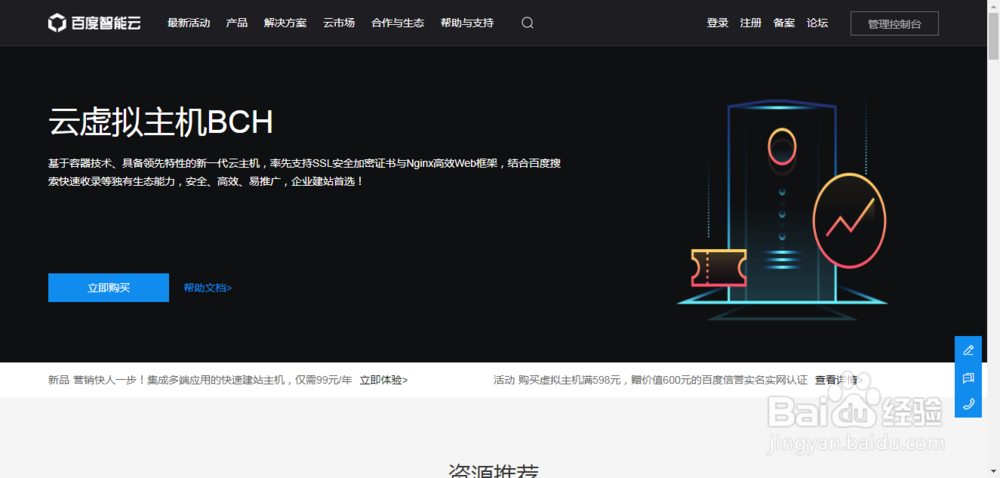This screenshot has width=1000, height=478.
Task: Open the 产品 menu
Action: [x=237, y=23]
